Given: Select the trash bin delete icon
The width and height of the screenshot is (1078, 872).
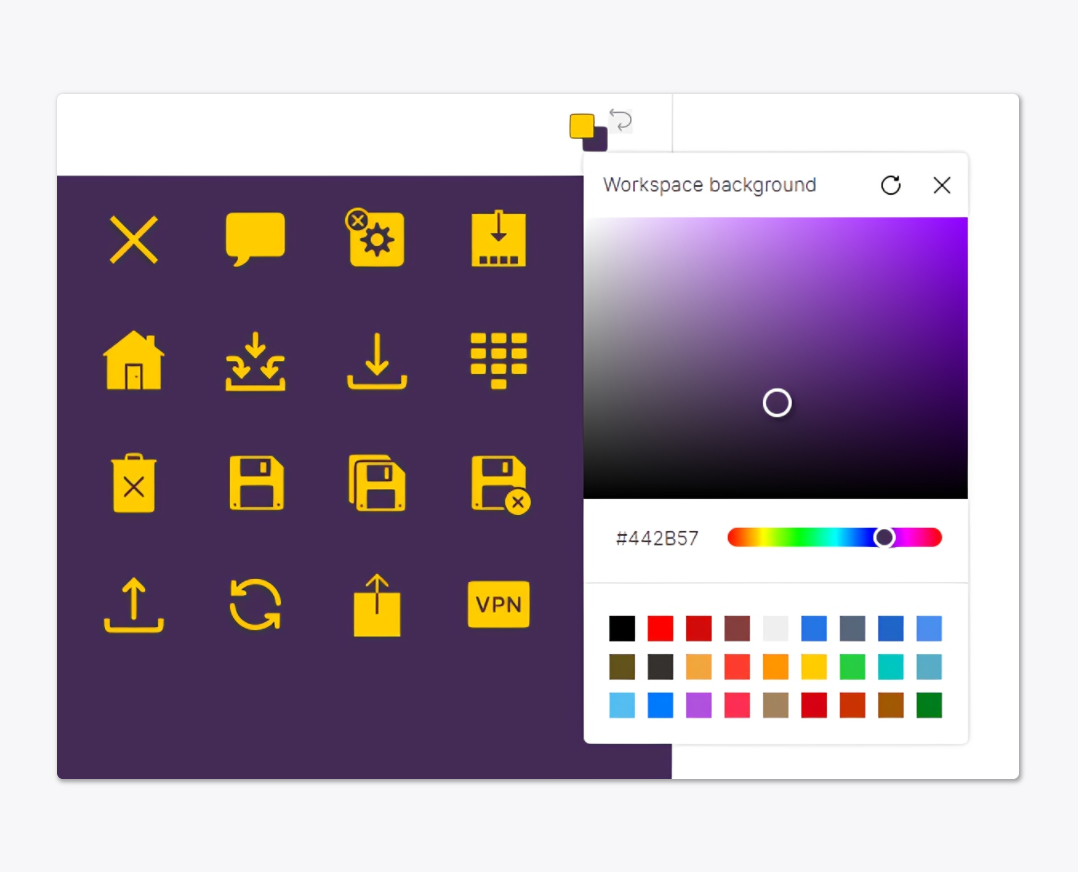Looking at the screenshot, I should (x=133, y=483).
